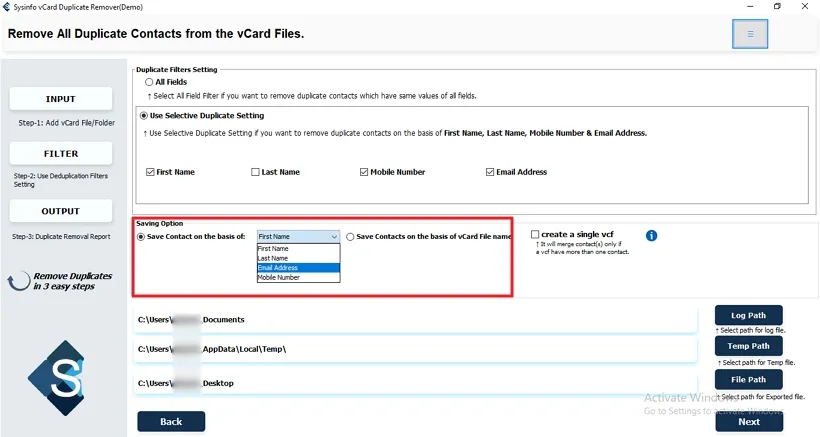Viewport: 820px width, 437px height.
Task: Enable the Last Name checkbox
Action: point(255,172)
